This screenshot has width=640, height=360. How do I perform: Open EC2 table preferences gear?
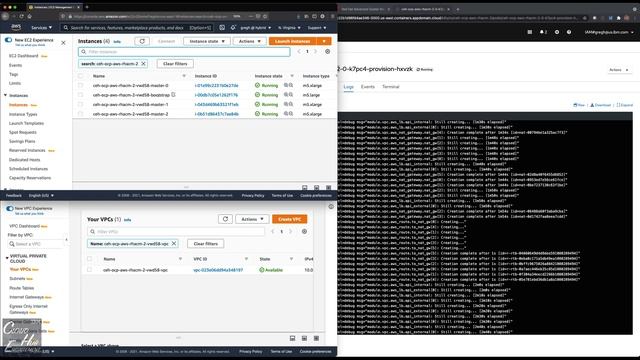point(327,51)
